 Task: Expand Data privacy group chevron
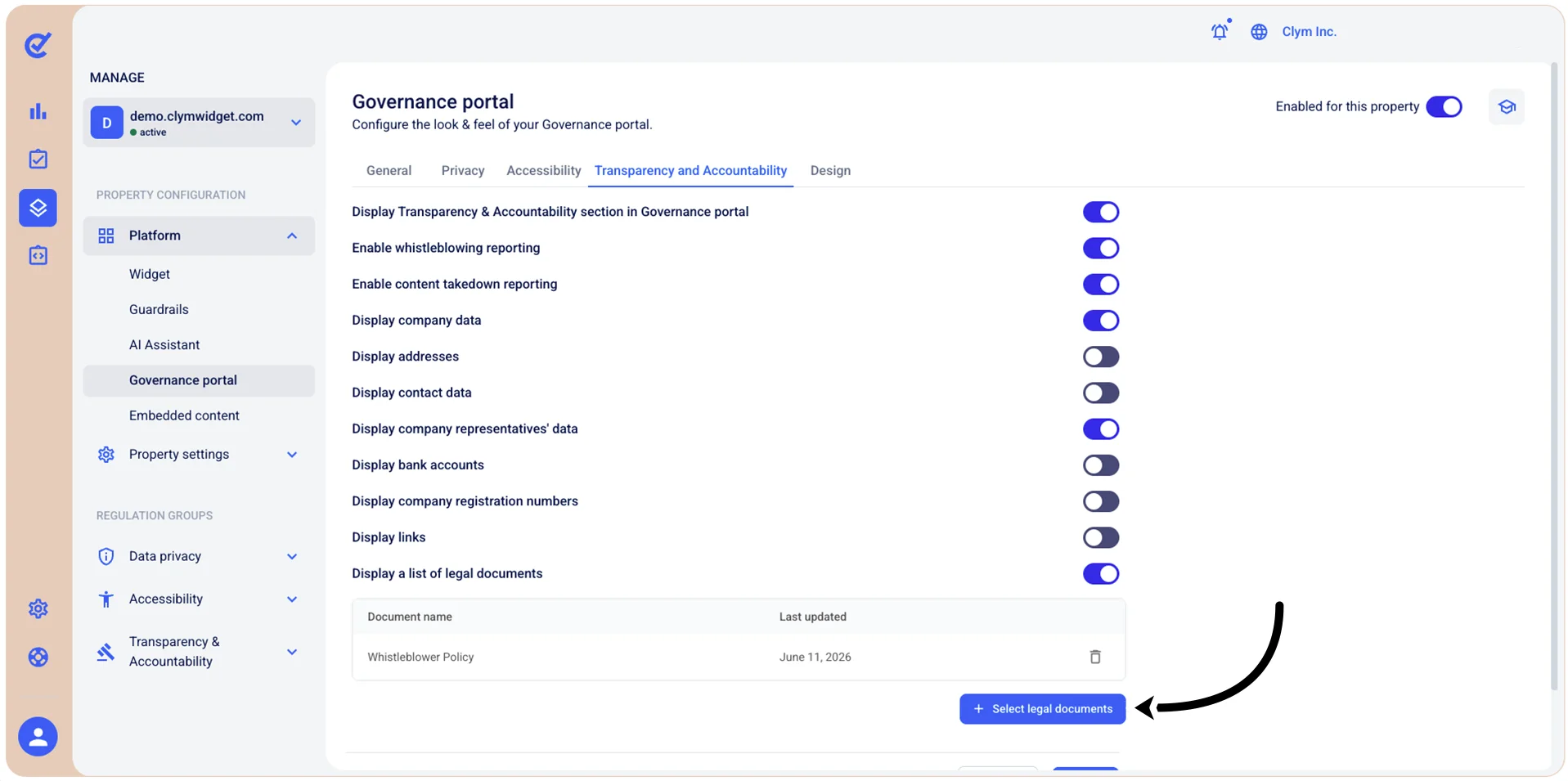click(292, 557)
